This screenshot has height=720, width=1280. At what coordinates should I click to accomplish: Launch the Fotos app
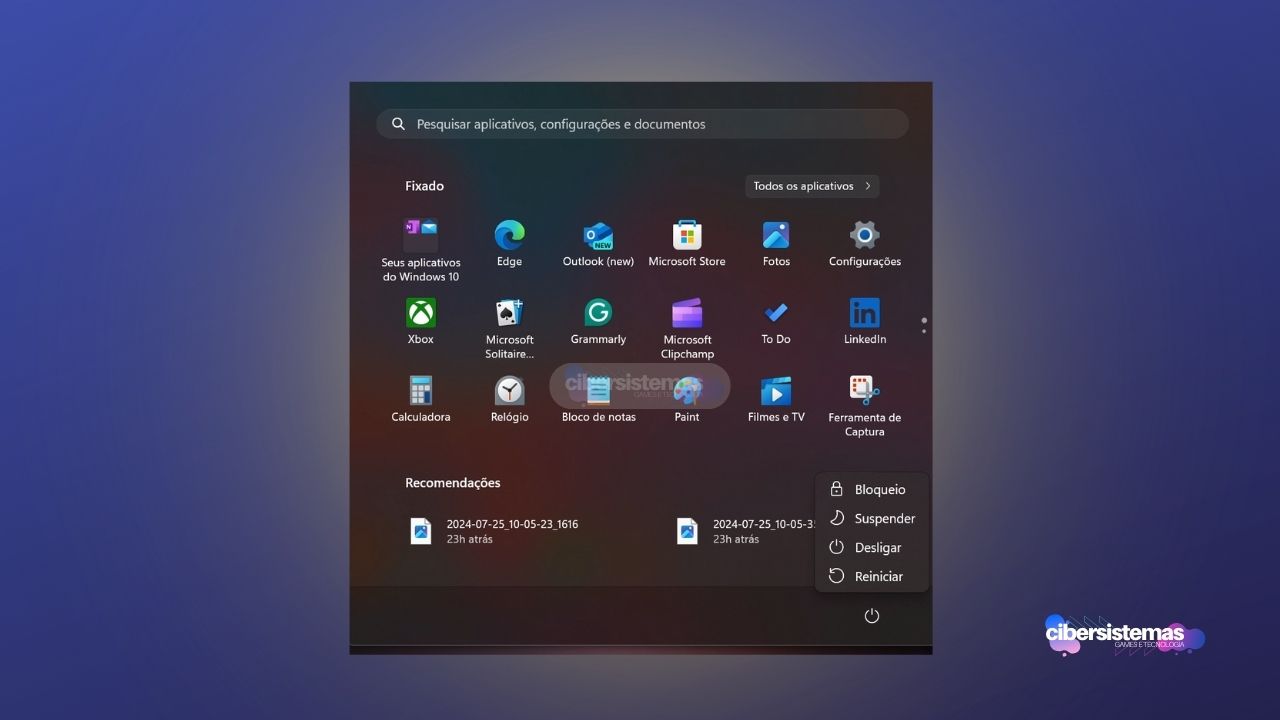pos(776,244)
